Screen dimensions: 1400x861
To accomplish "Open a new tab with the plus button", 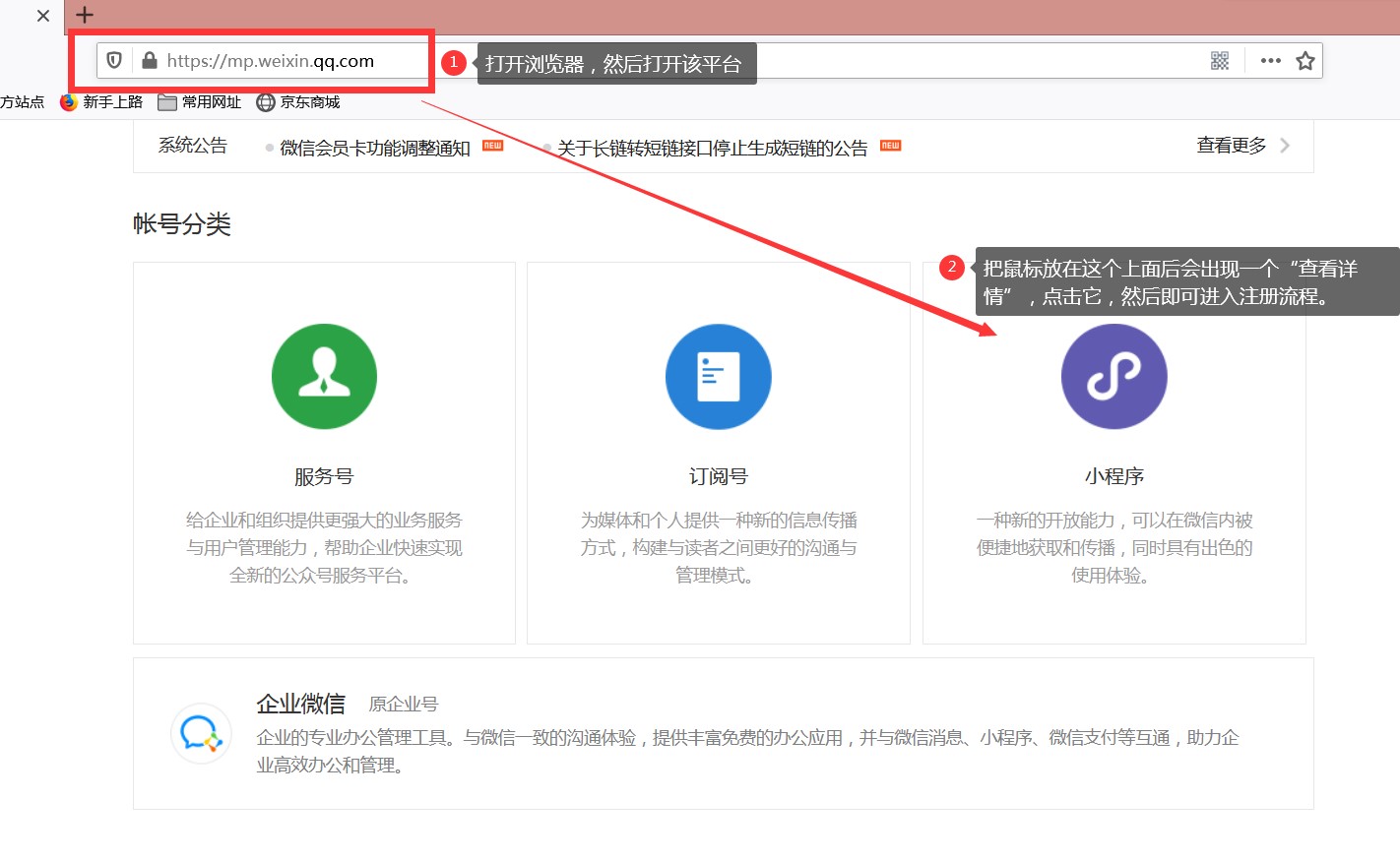I will [85, 15].
